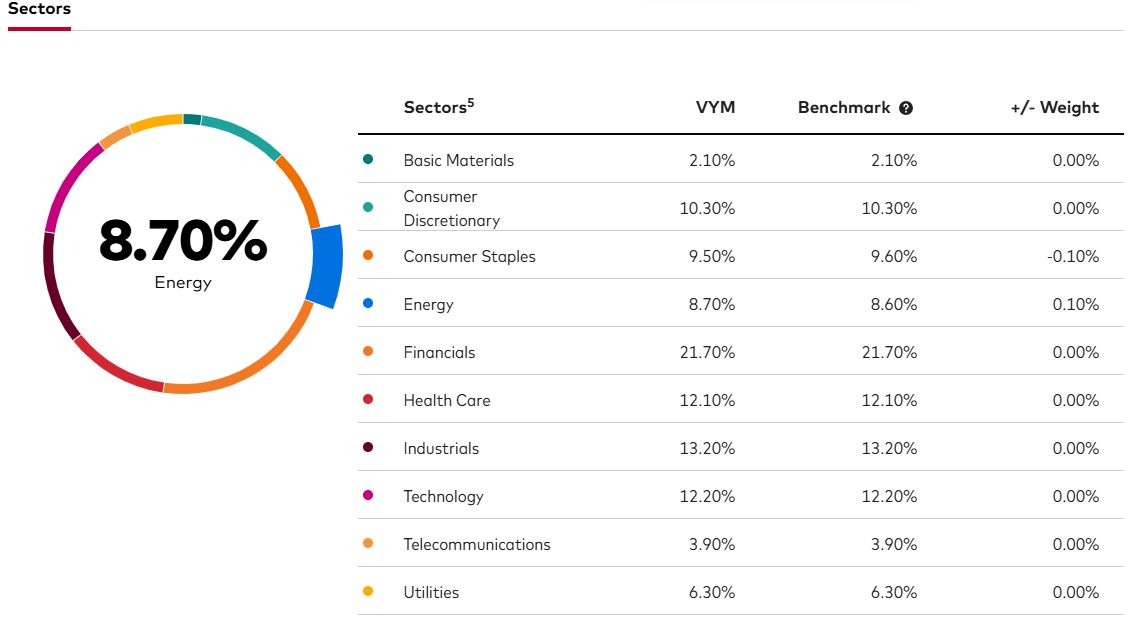
Task: Click the VYM column header
Action: [x=715, y=108]
